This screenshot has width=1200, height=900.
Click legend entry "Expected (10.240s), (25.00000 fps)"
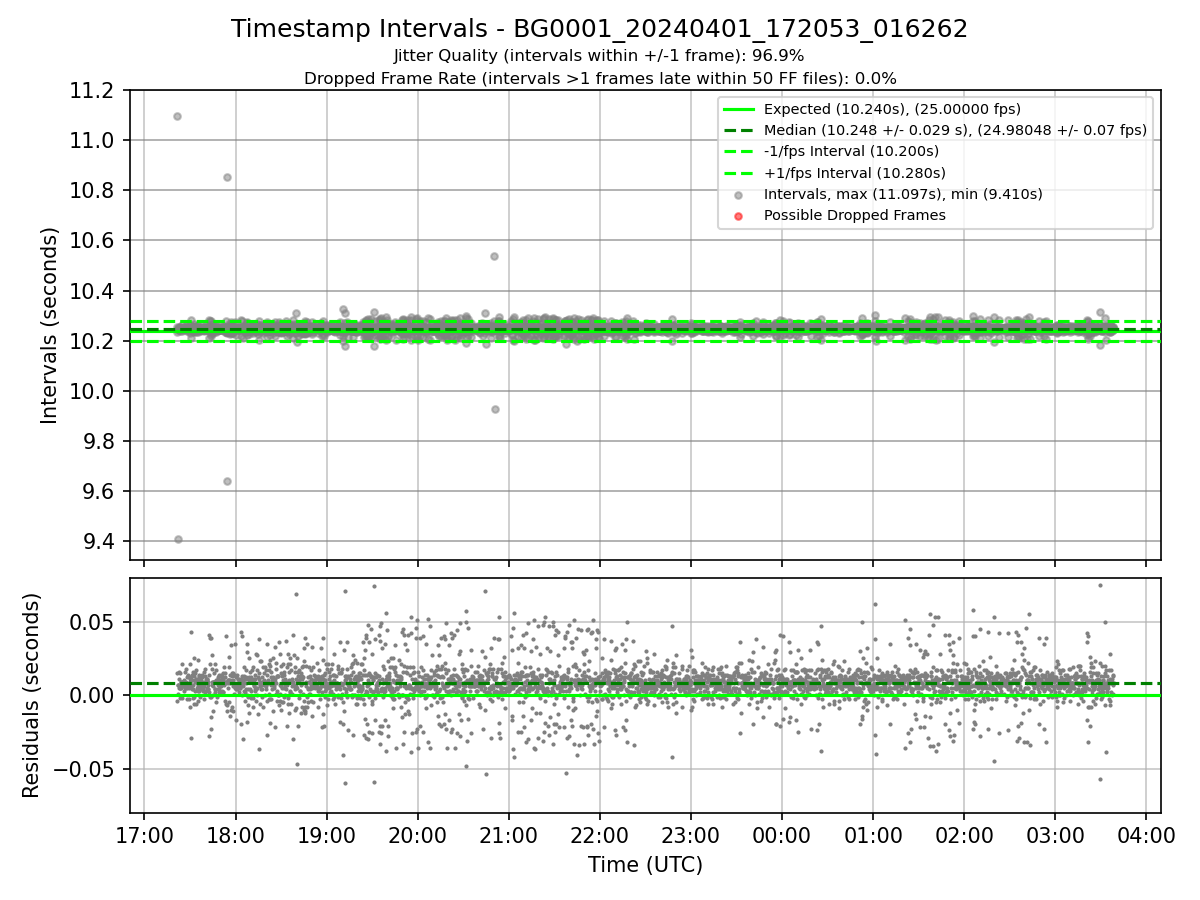tap(892, 109)
